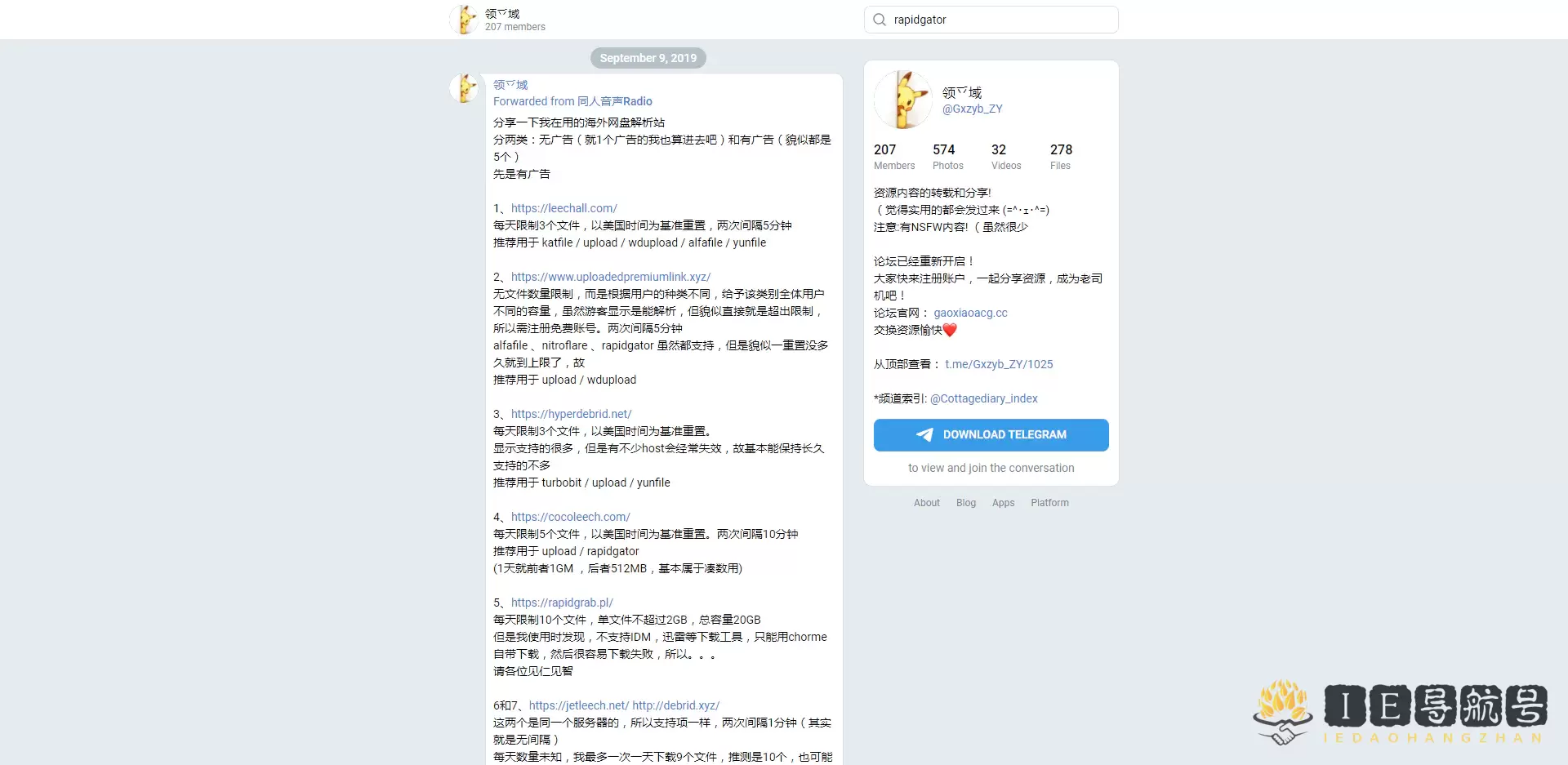1568x765 pixels.
Task: Click the @Cottagediary_index channel link
Action: point(983,398)
